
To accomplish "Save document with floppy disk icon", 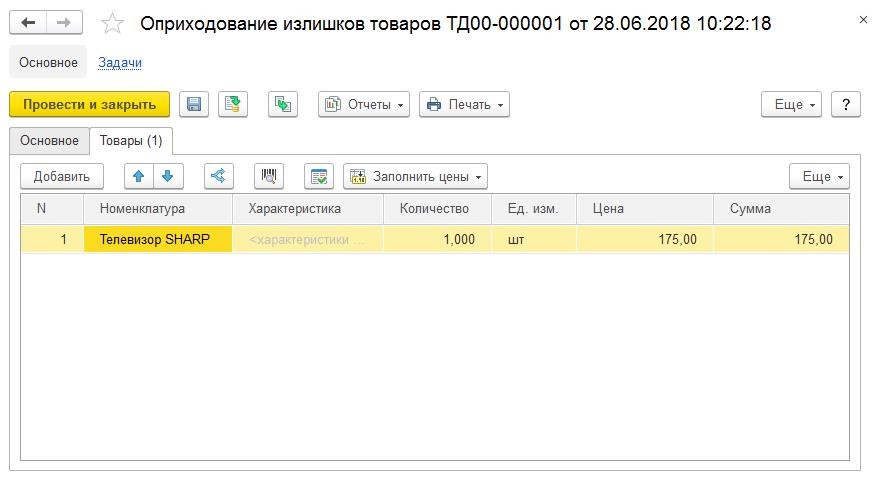I will [x=194, y=105].
